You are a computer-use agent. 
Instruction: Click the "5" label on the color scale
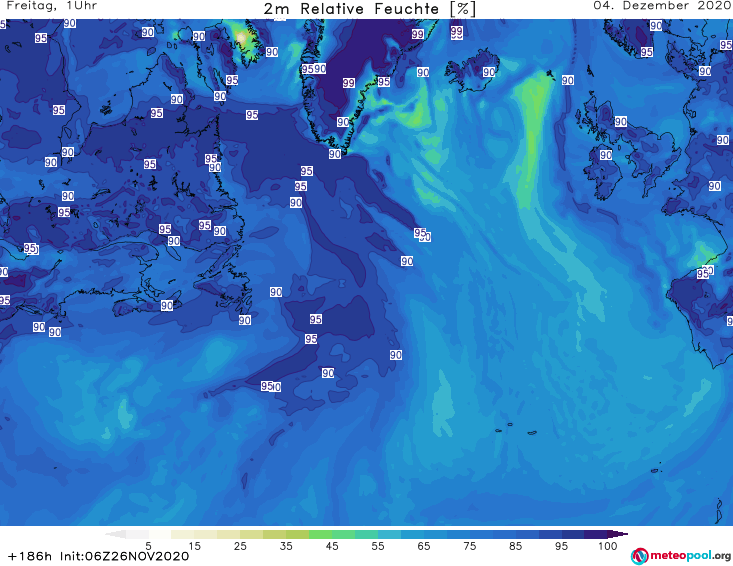(148, 546)
